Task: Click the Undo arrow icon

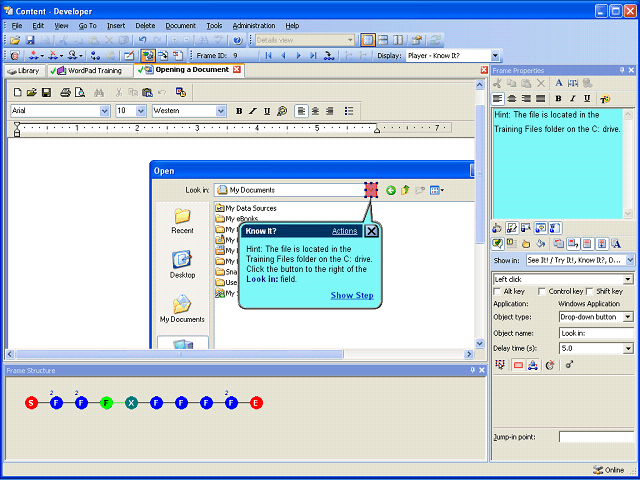Action: (x=142, y=40)
